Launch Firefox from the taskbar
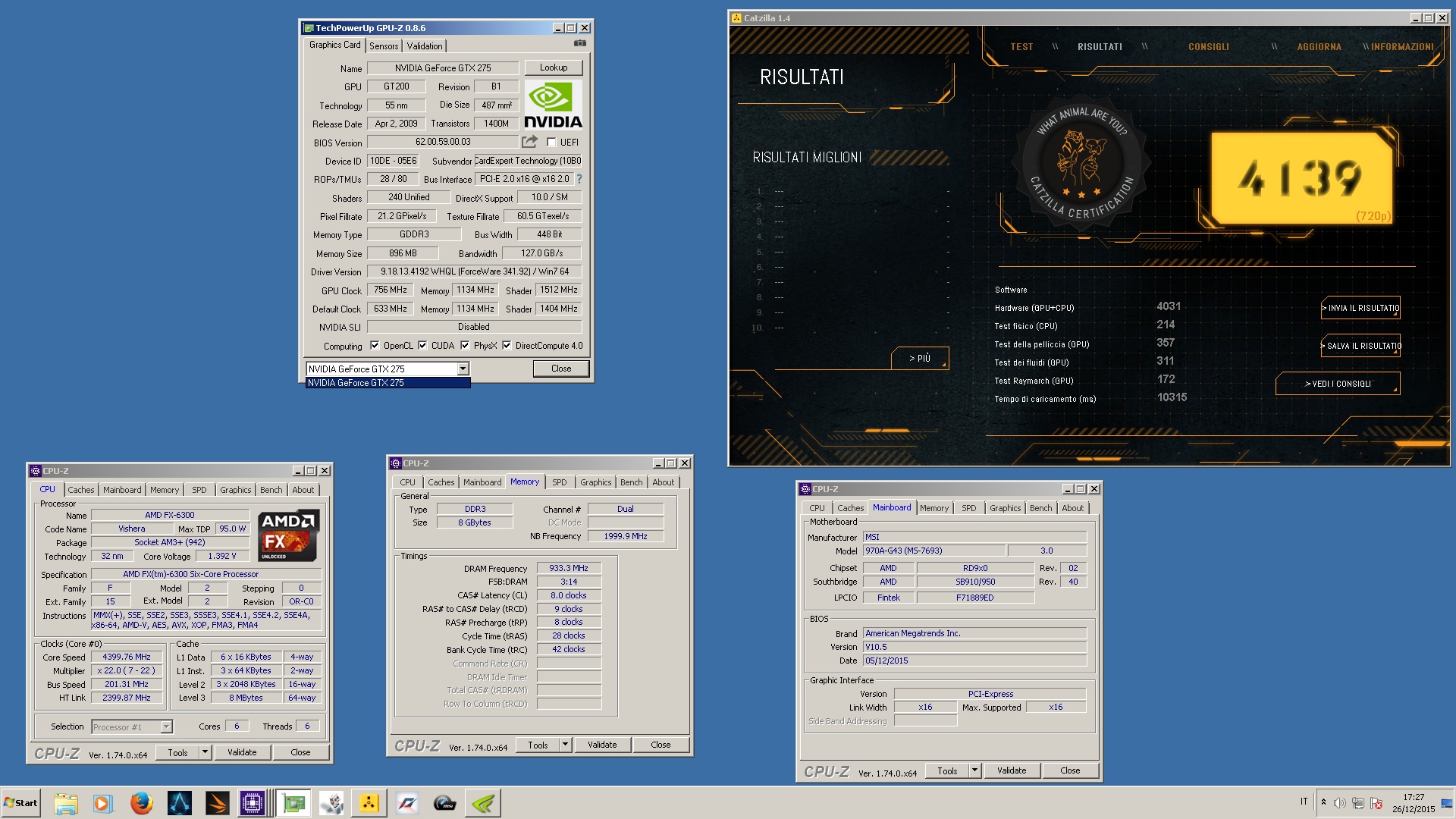Viewport: 1456px width, 819px height. click(x=141, y=803)
